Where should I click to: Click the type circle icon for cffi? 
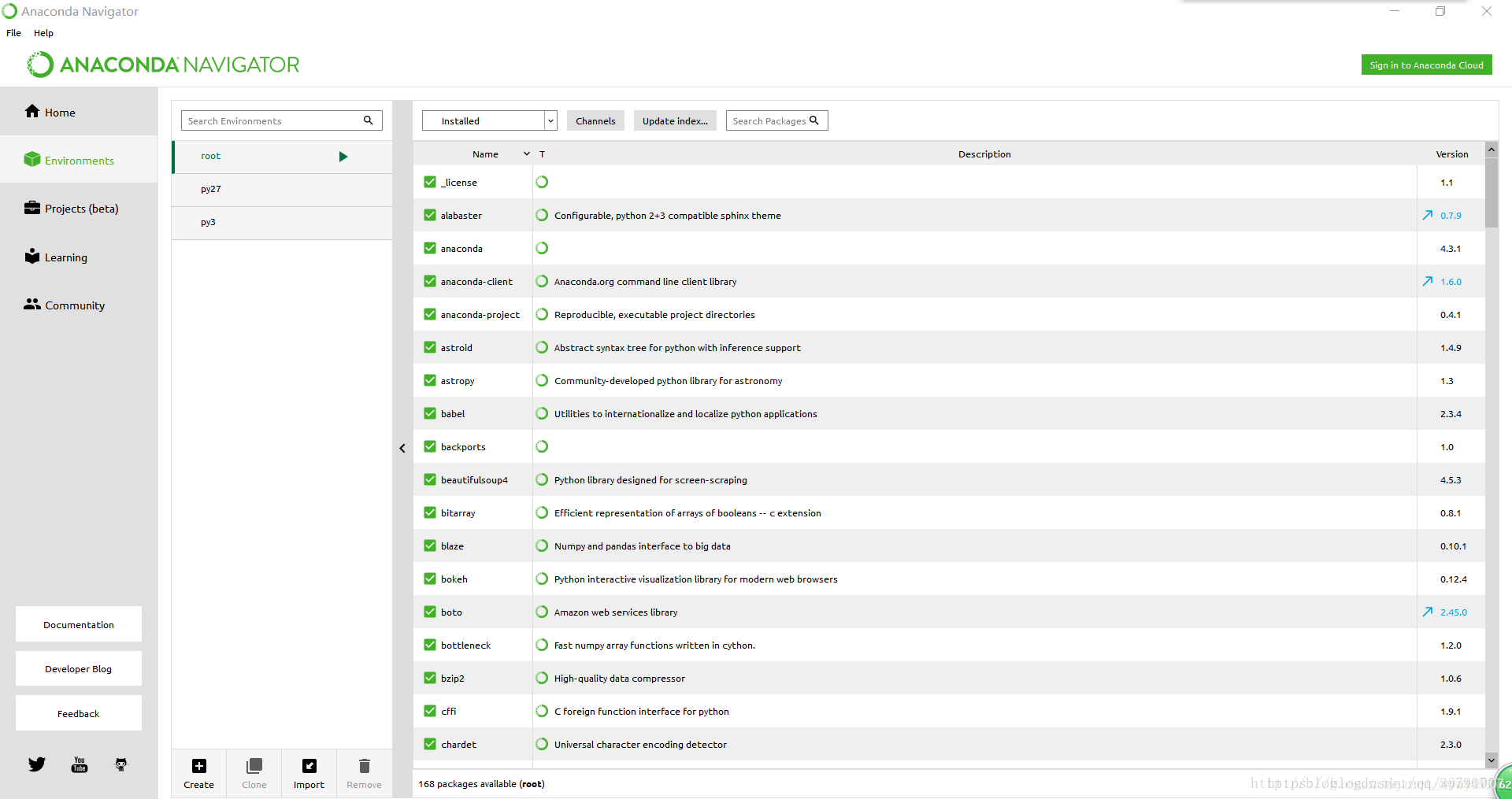[542, 711]
